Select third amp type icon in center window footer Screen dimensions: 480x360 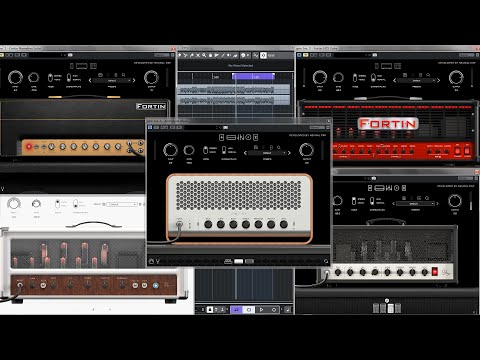click(249, 261)
